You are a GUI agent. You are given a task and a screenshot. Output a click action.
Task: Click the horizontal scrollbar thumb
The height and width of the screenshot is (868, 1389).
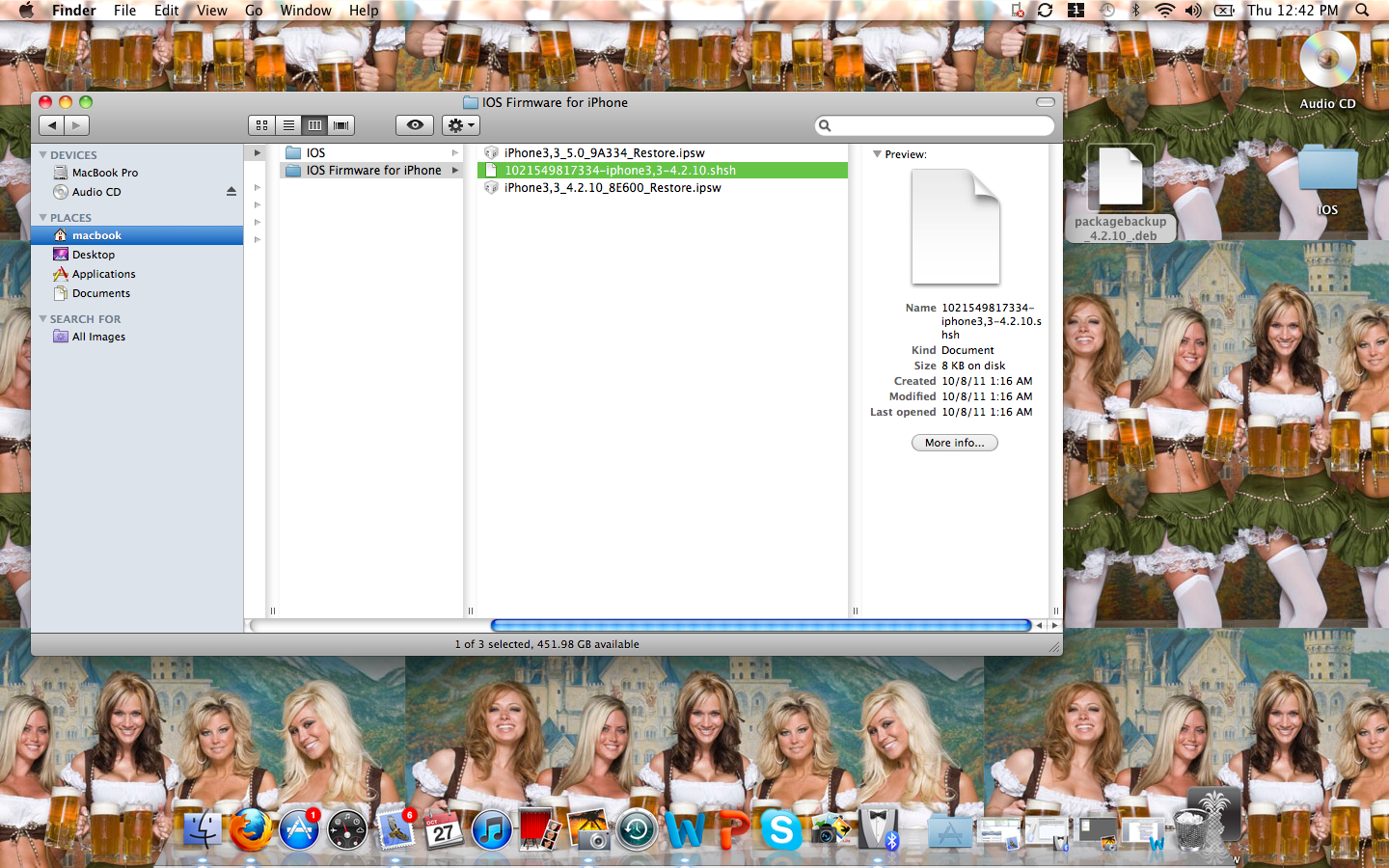tap(761, 626)
